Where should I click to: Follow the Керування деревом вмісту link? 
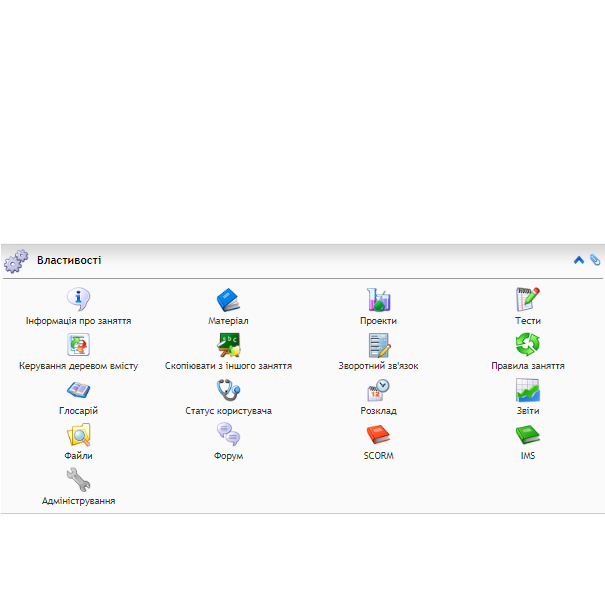[x=78, y=366]
